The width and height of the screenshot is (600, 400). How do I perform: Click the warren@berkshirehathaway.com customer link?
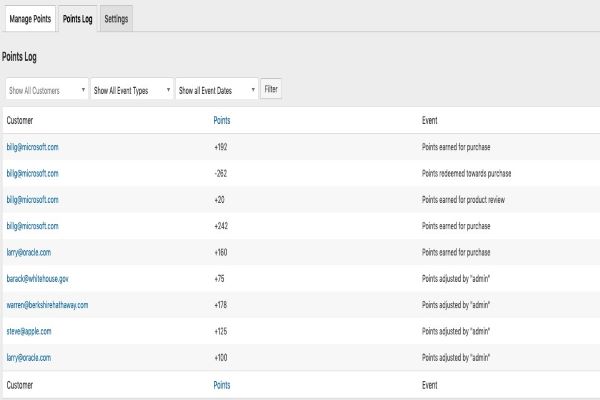47,305
